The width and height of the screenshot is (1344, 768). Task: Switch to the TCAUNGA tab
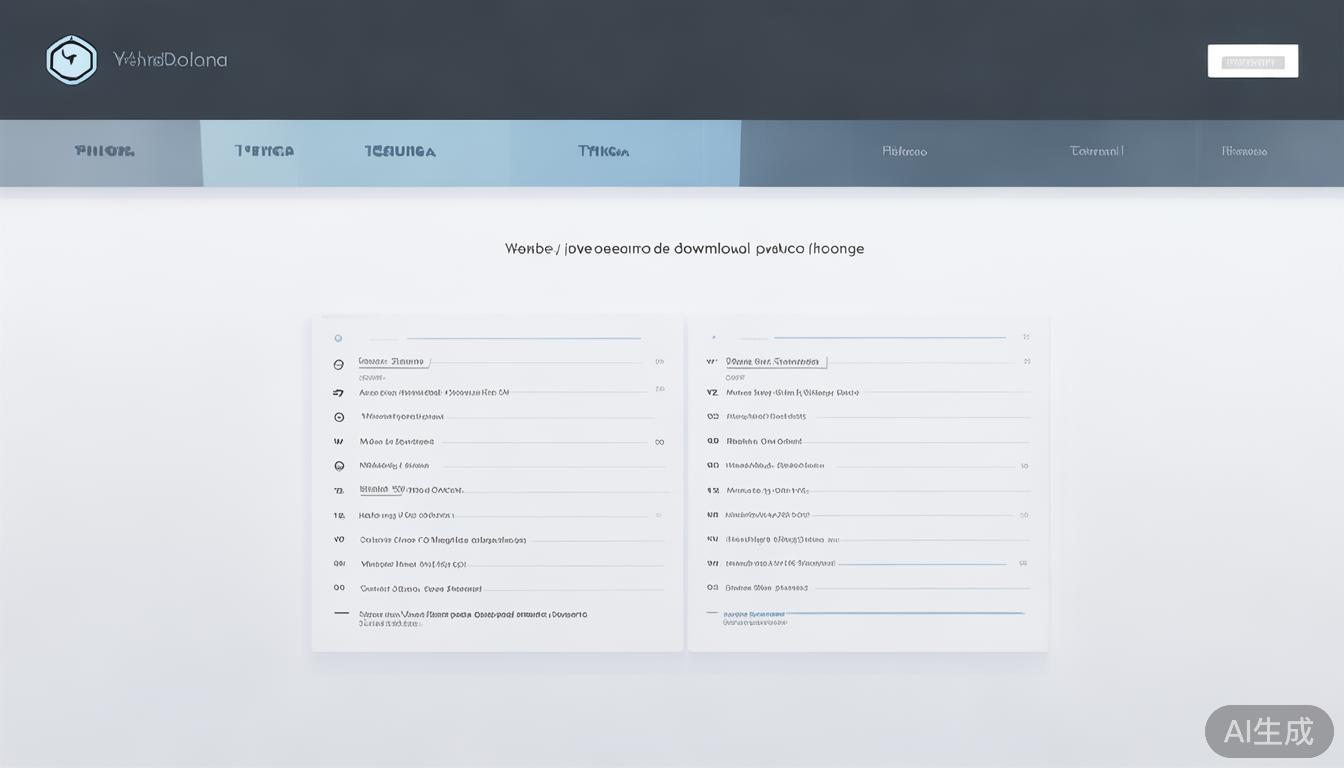pos(400,152)
